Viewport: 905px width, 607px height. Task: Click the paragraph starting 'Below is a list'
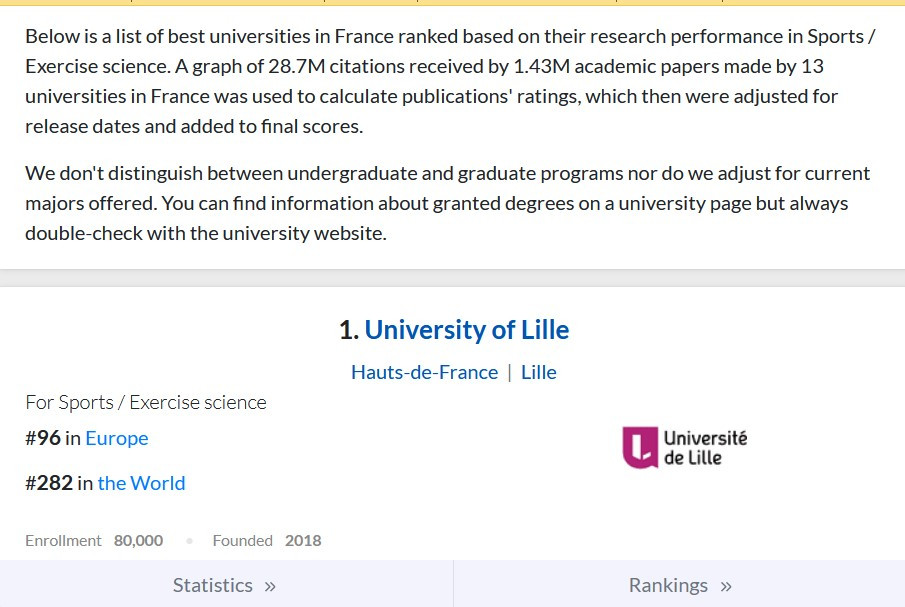click(450, 81)
